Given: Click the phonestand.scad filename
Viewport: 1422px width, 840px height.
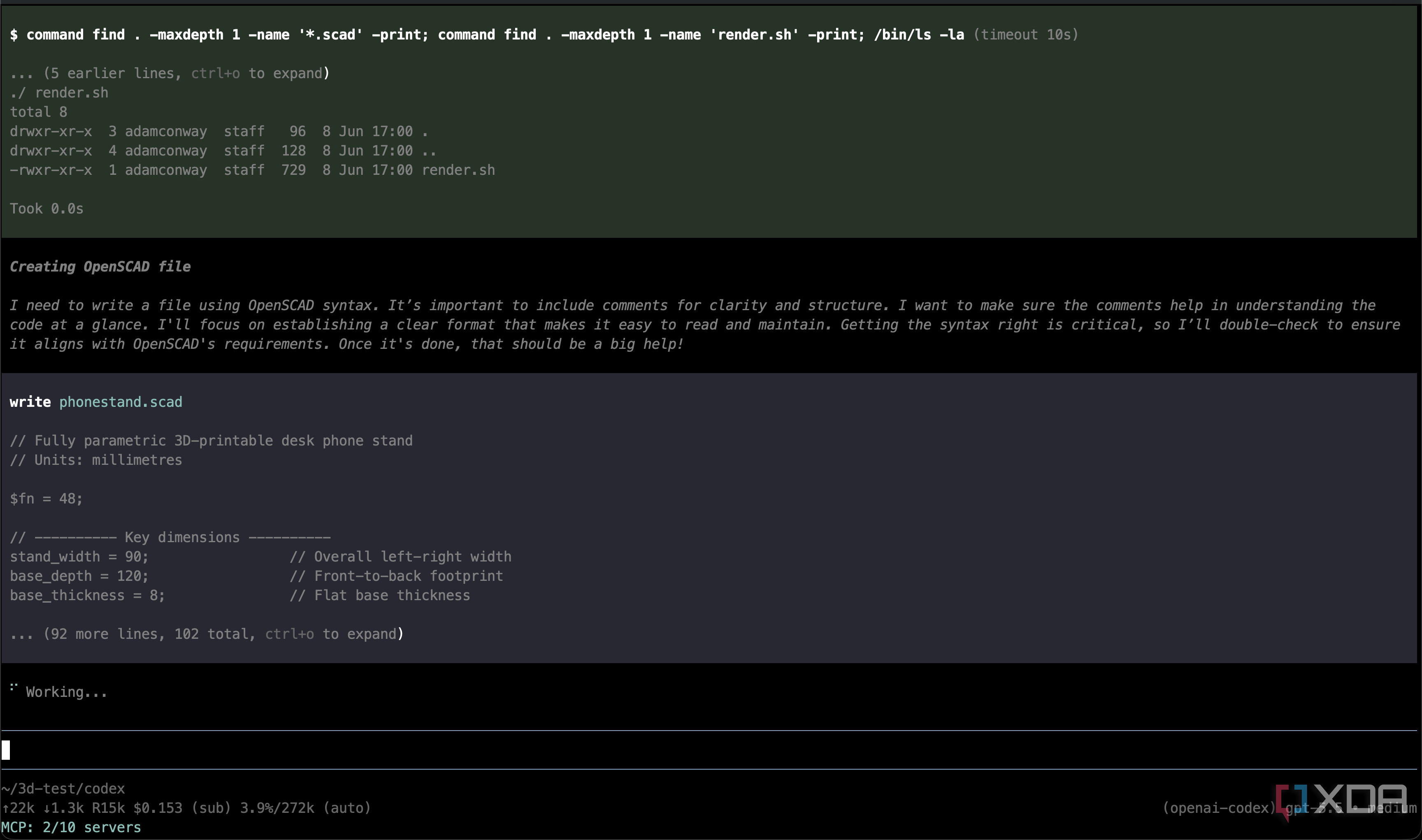Looking at the screenshot, I should coord(121,402).
